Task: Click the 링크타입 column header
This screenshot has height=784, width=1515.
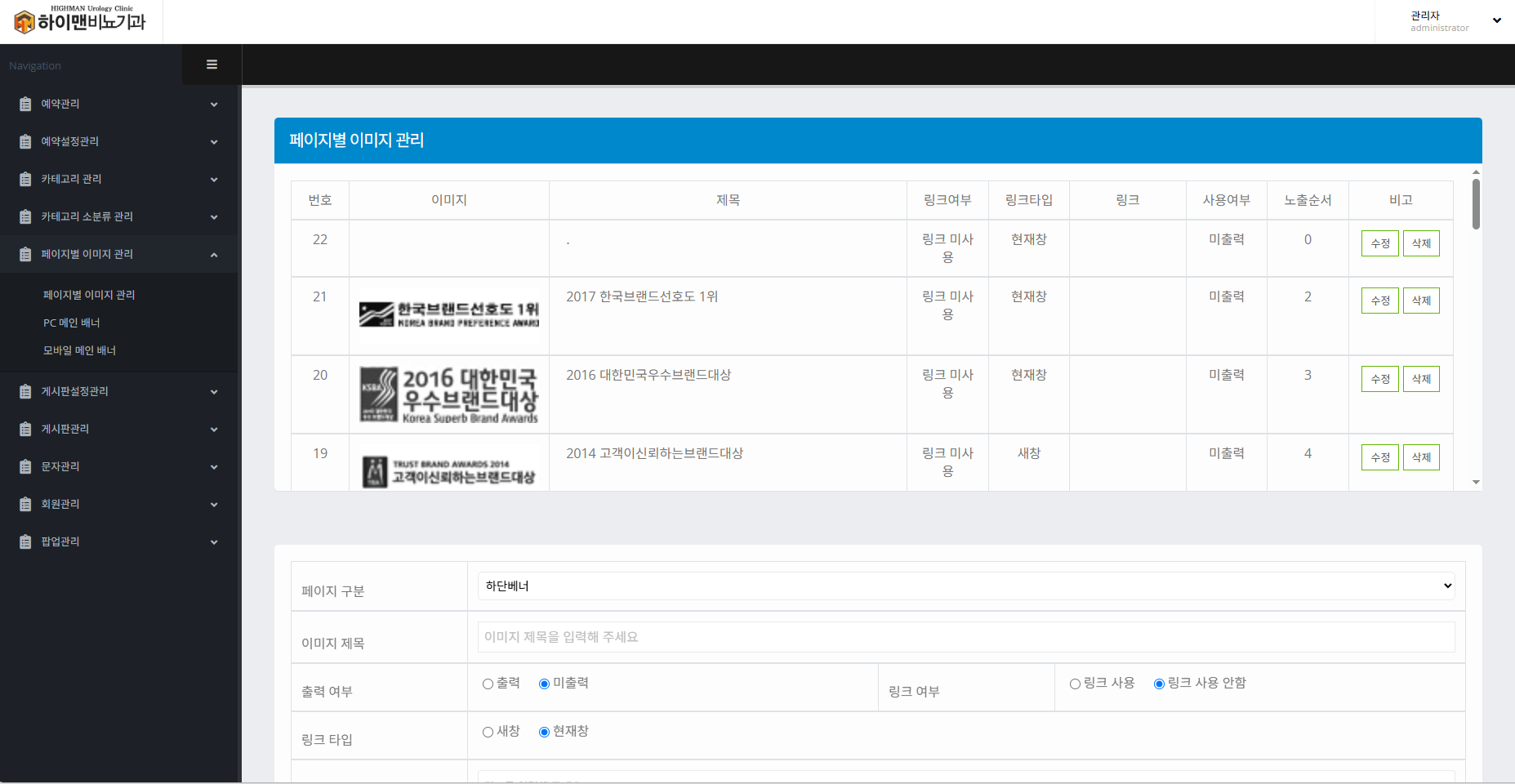Action: [x=1029, y=200]
